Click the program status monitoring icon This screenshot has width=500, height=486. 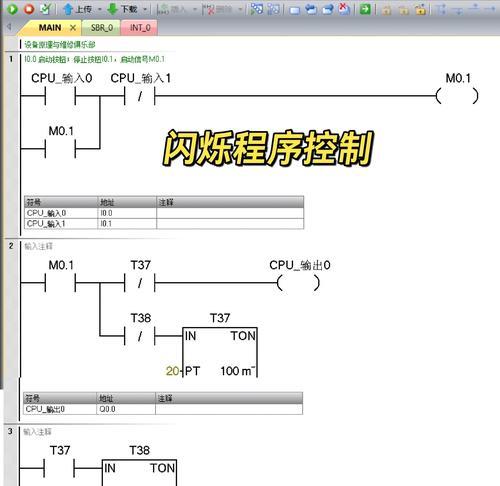257,9
